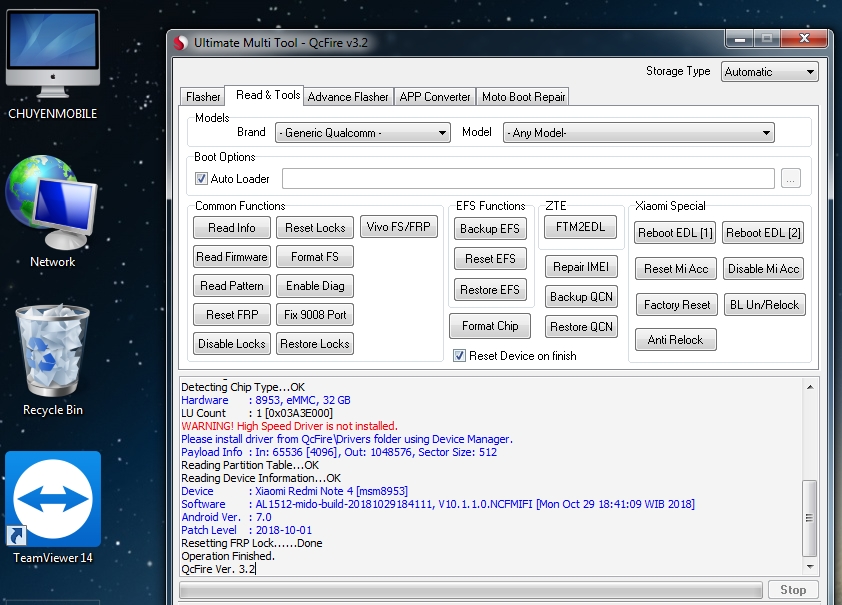The width and height of the screenshot is (842, 605).
Task: Click the Vivo FS/FRP button
Action: [x=398, y=227]
